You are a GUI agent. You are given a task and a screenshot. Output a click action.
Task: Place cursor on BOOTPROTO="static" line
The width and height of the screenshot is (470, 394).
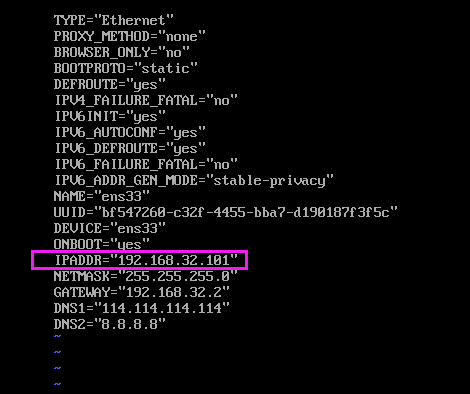pyautogui.click(x=126, y=68)
